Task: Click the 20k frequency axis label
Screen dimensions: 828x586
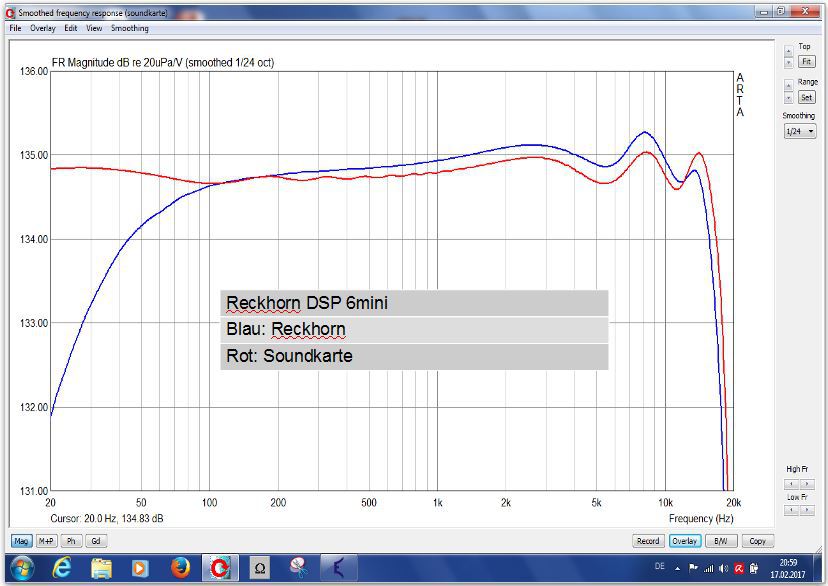Action: point(733,503)
